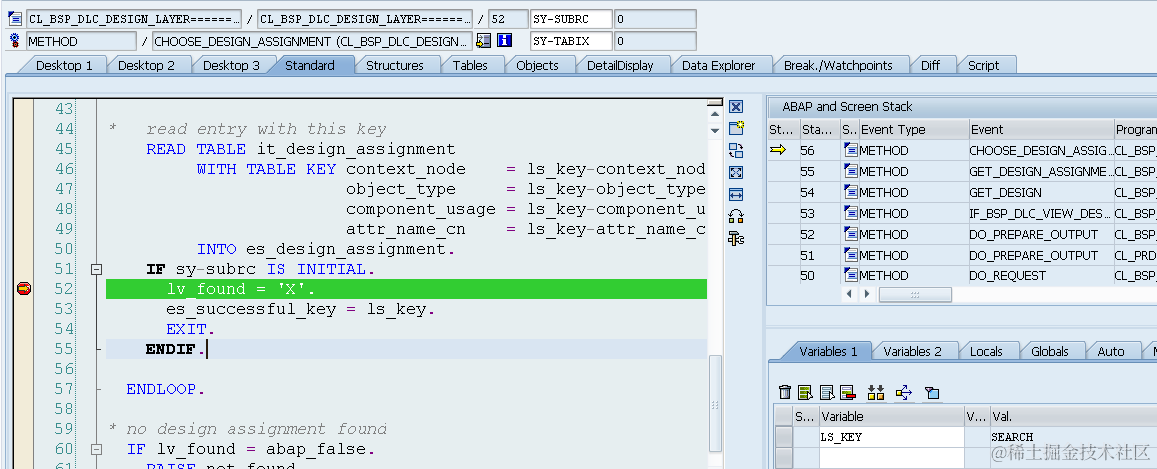
Task: Click the horizontal maximize icon beside editor
Action: [736, 195]
